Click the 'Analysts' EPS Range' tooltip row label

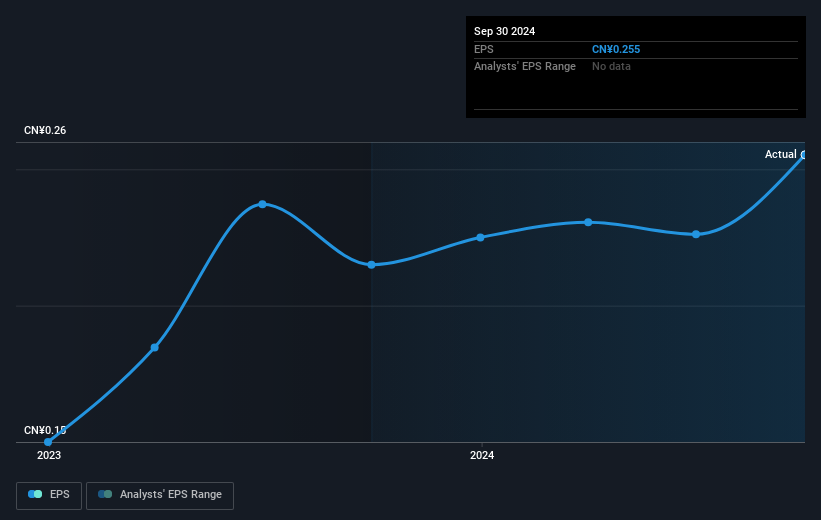(525, 67)
